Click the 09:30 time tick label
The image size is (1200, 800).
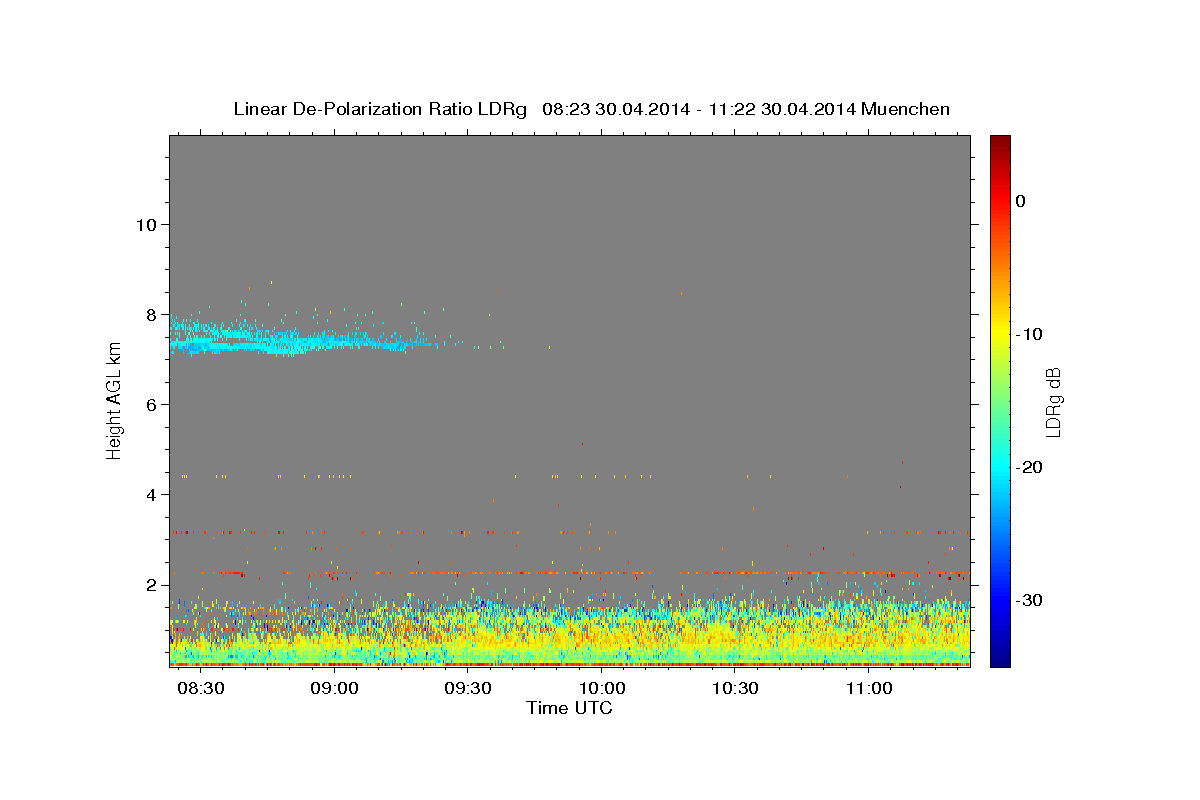pyautogui.click(x=468, y=689)
